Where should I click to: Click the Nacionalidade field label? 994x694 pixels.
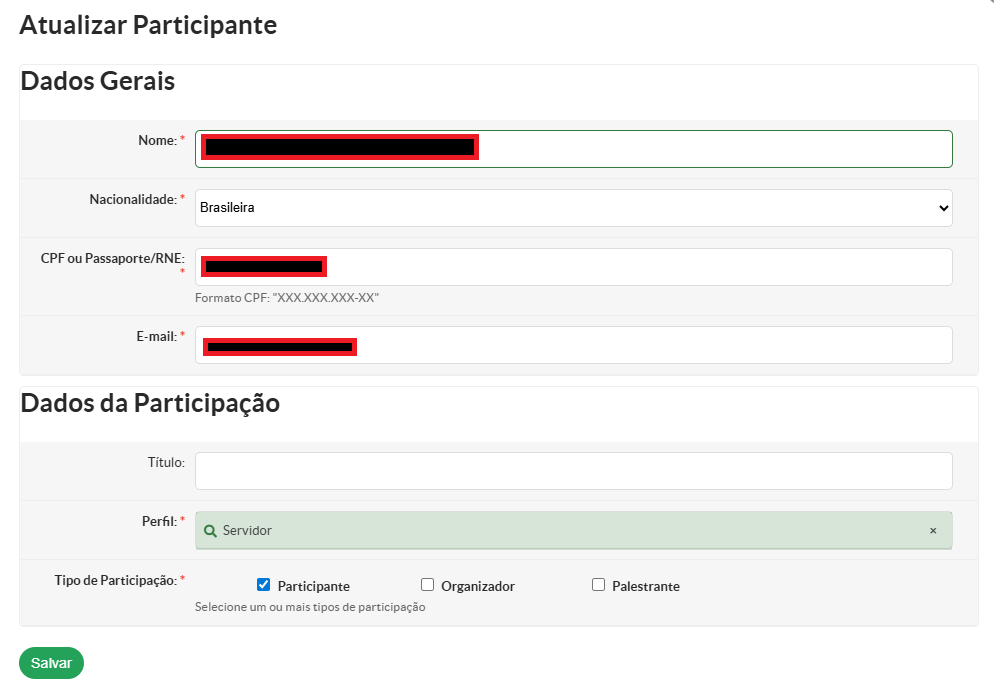[132, 200]
